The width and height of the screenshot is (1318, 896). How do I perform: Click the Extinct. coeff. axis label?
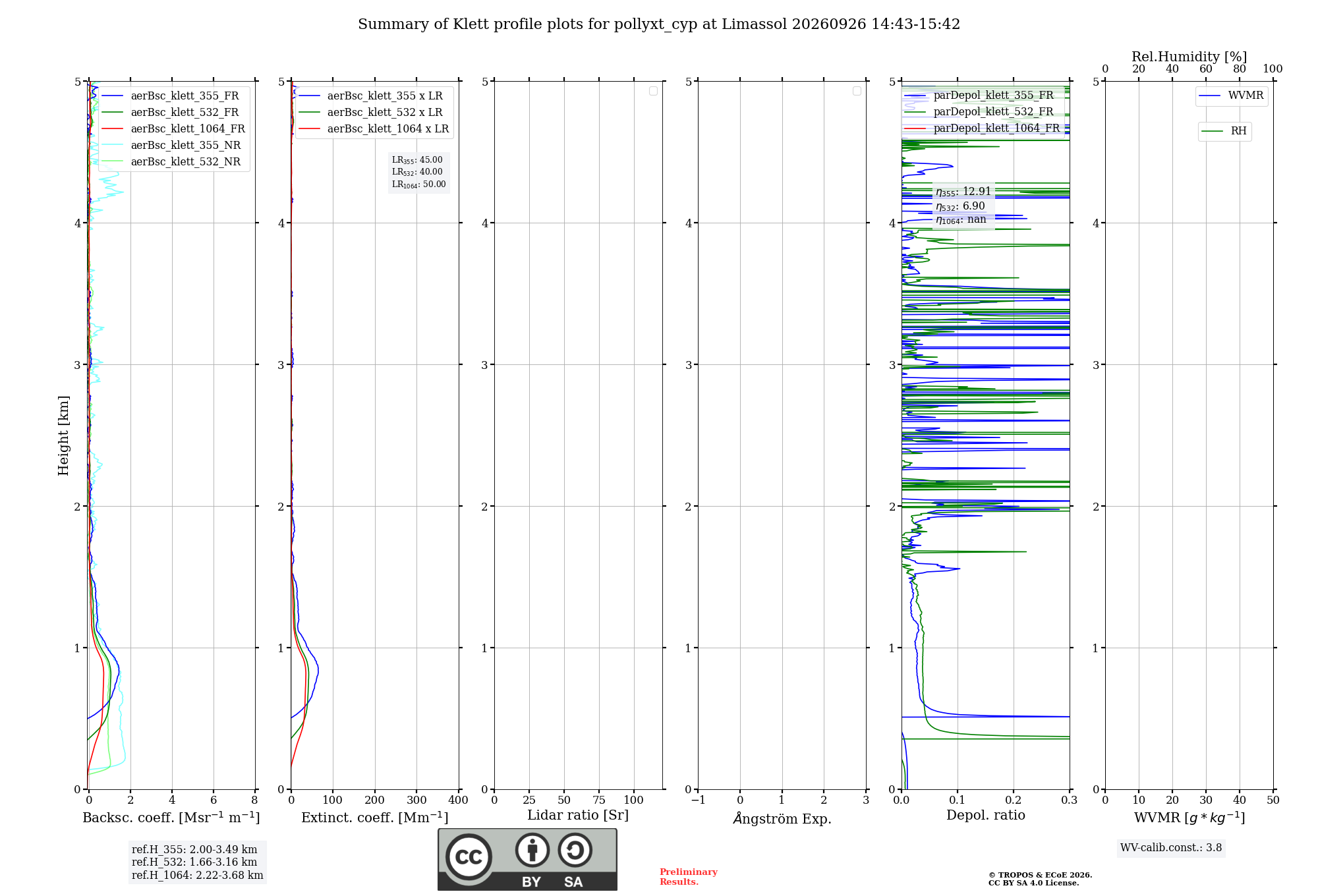pyautogui.click(x=375, y=818)
